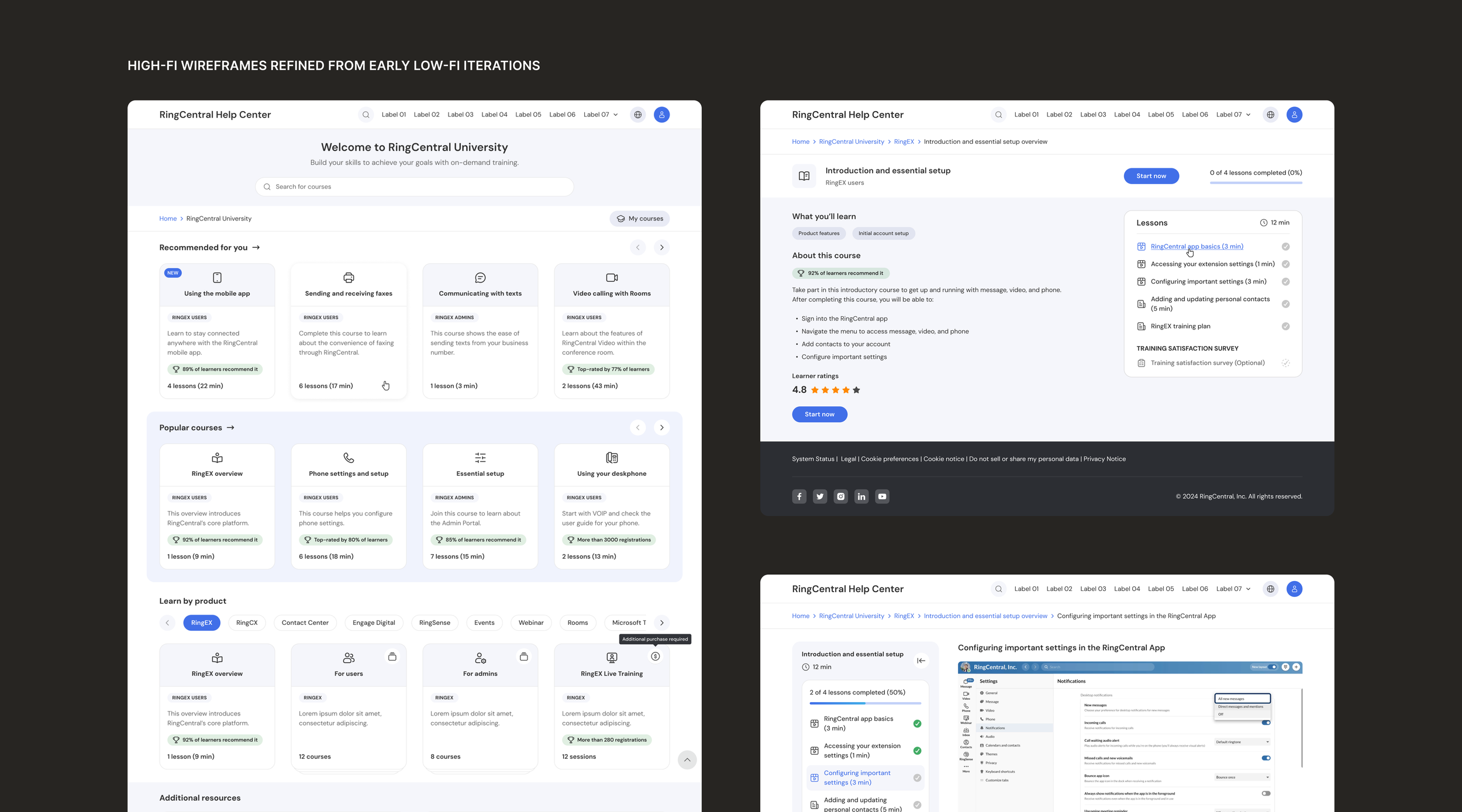
Task: Open RingCentral app basics lesson link
Action: click(1197, 247)
